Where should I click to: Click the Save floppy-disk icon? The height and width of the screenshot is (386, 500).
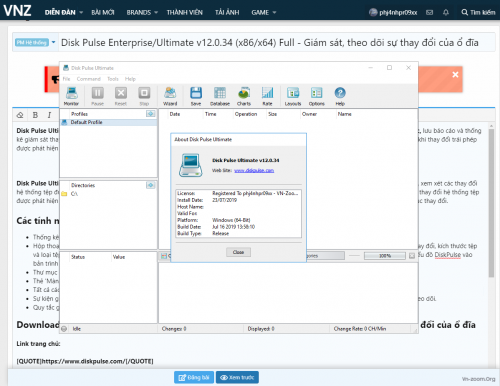196,96
